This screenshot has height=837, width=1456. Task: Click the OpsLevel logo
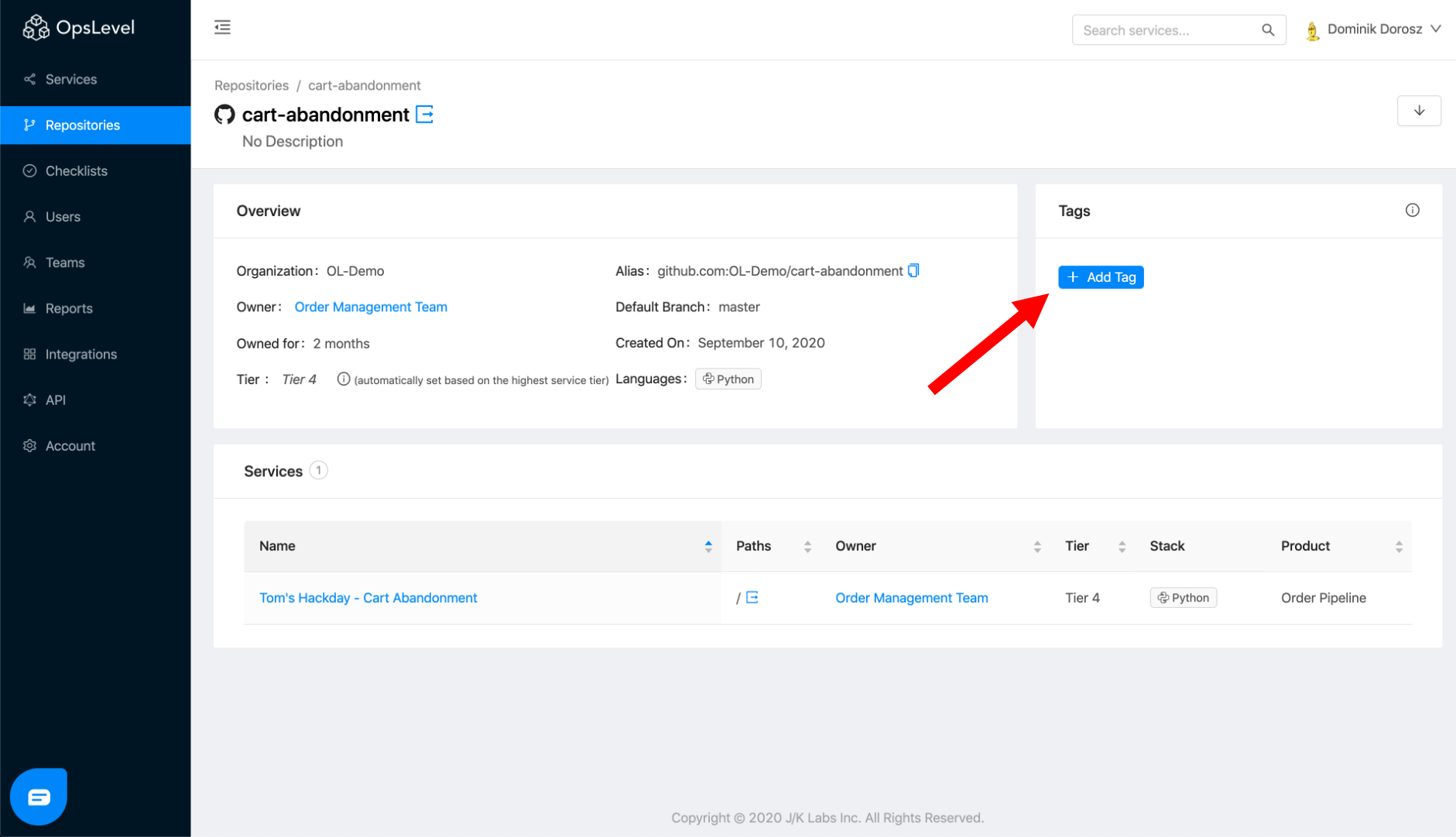pos(78,28)
